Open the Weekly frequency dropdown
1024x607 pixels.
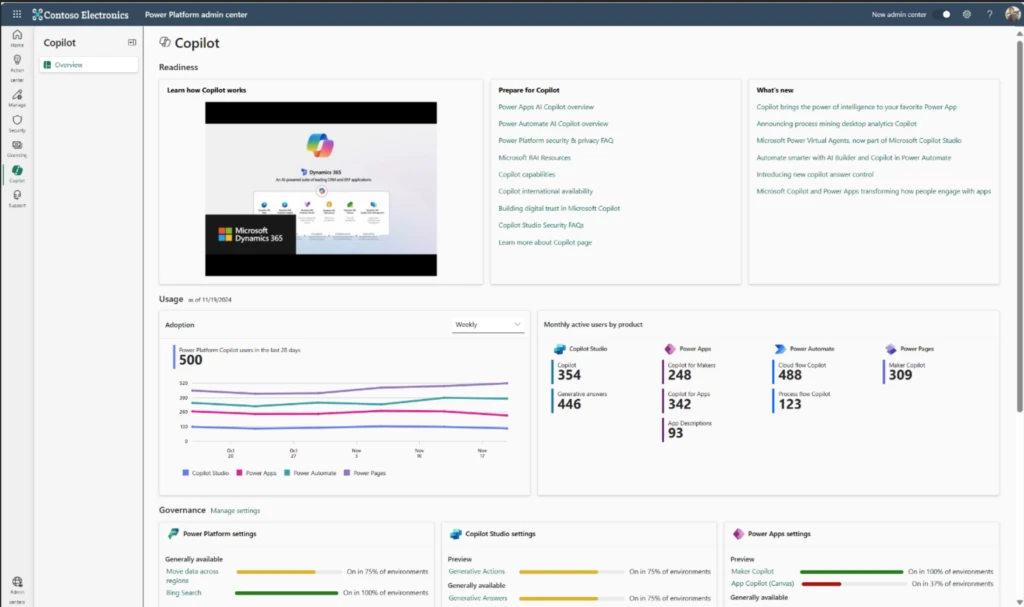pyautogui.click(x=487, y=323)
